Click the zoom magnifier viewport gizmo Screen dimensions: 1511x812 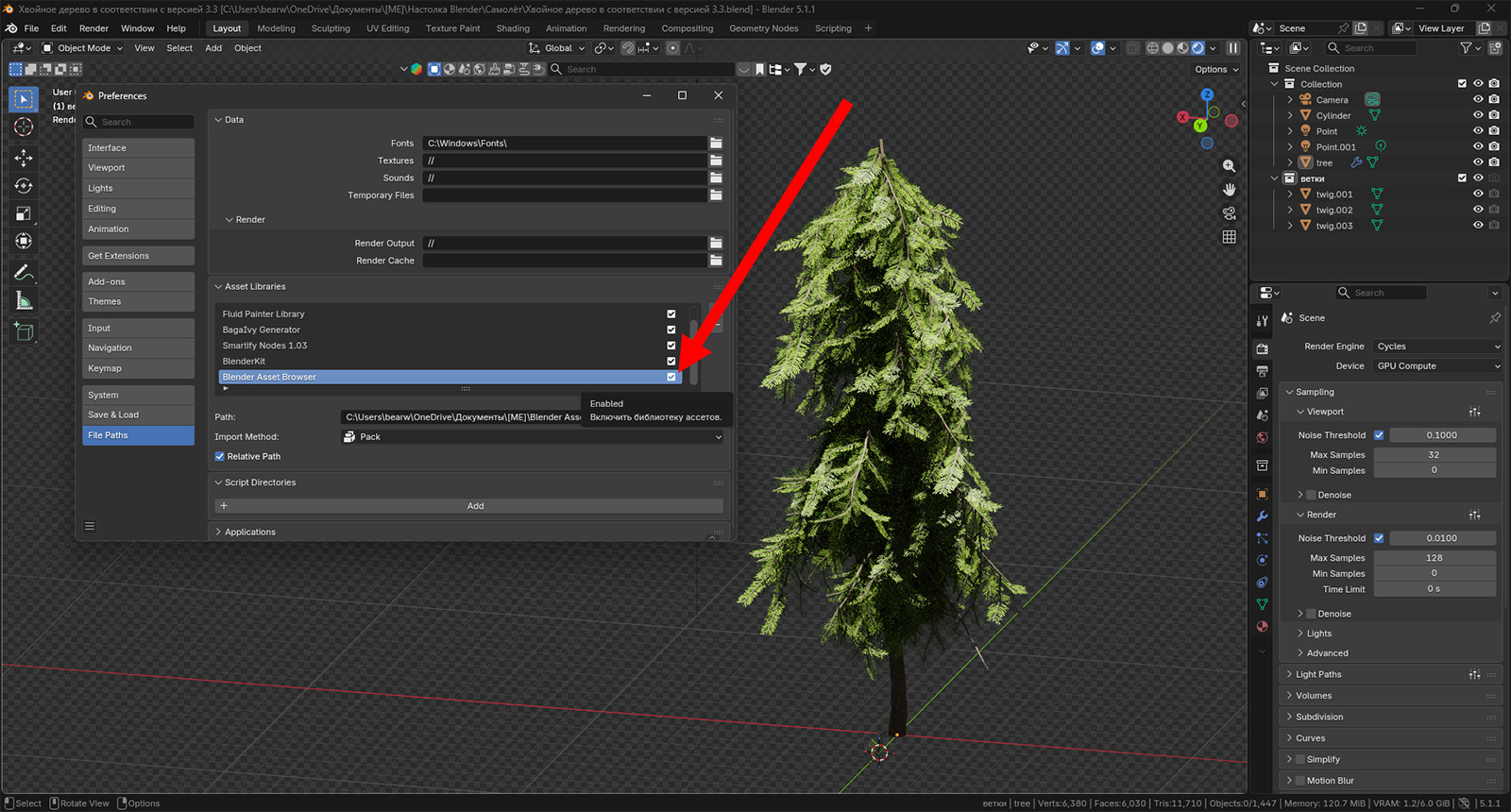point(1229,166)
